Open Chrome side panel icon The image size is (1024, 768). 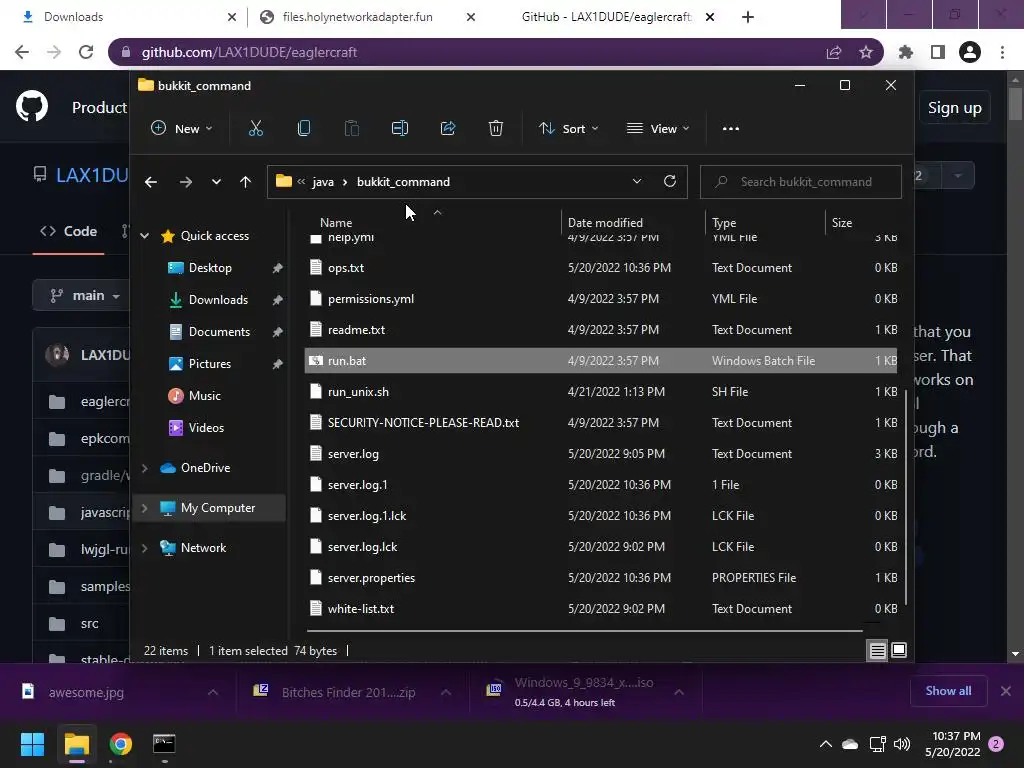tap(938, 52)
